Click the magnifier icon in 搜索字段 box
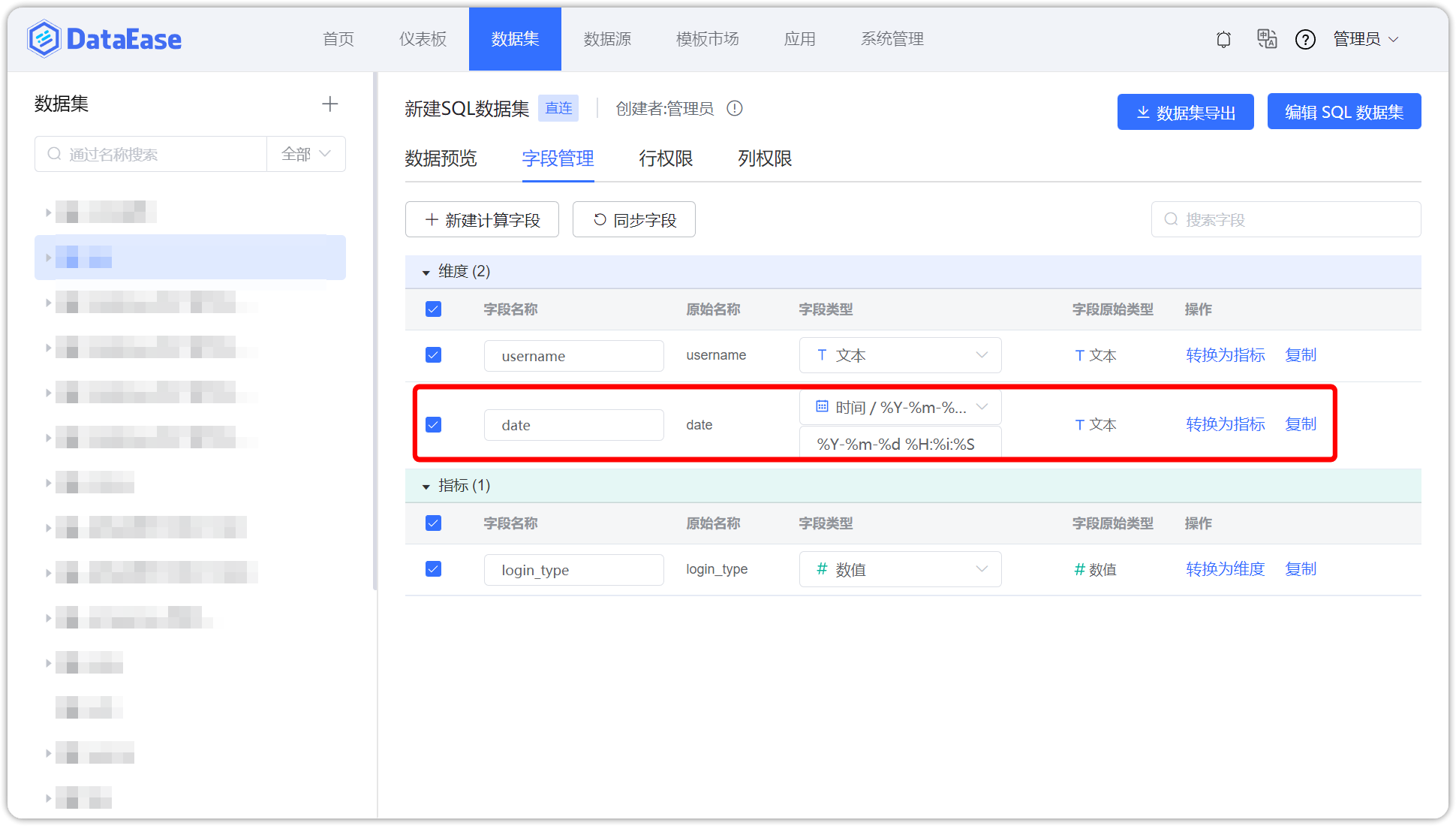1456x826 pixels. click(1171, 219)
